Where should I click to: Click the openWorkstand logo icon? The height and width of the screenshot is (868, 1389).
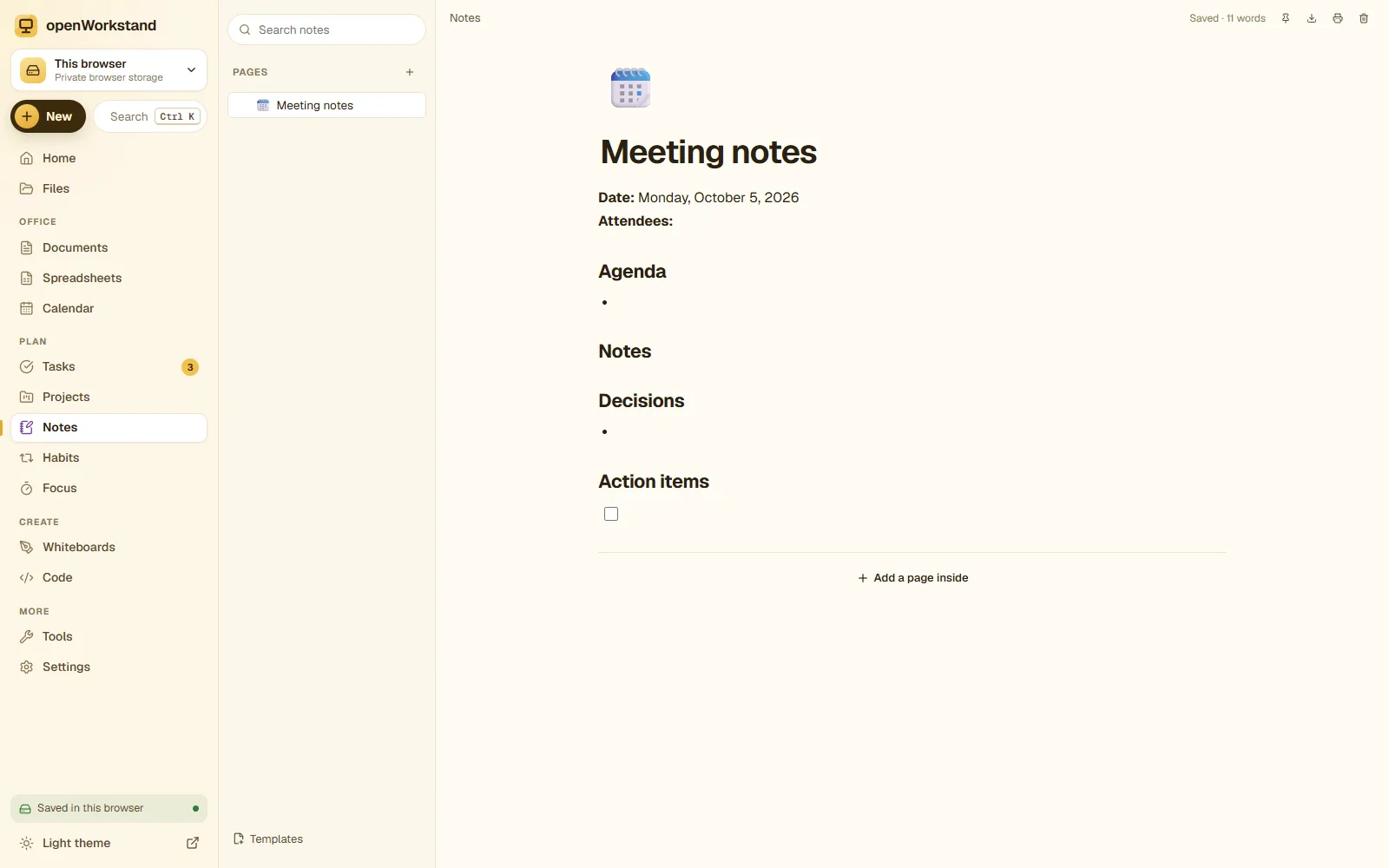coord(26,26)
